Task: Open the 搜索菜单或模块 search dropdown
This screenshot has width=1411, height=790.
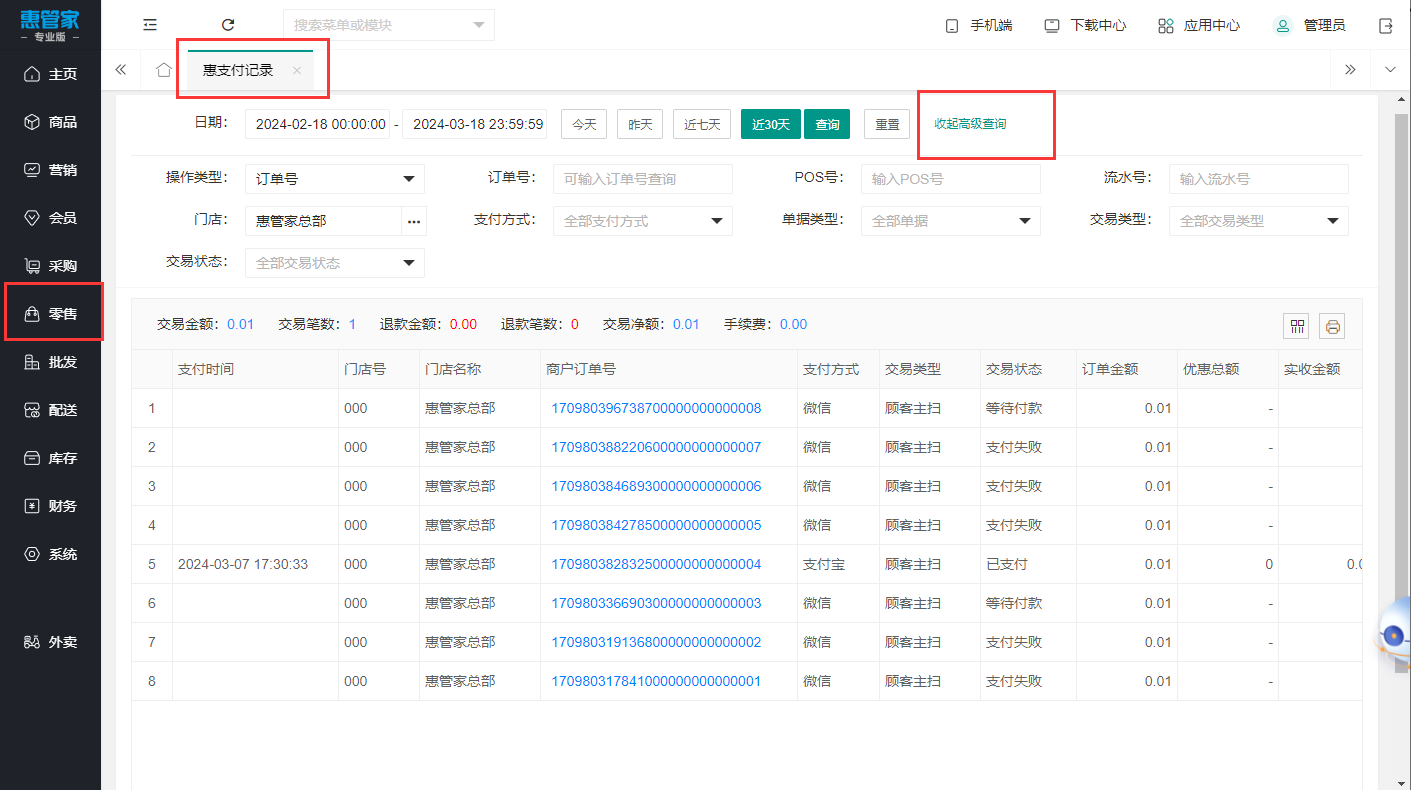Action: click(x=389, y=25)
